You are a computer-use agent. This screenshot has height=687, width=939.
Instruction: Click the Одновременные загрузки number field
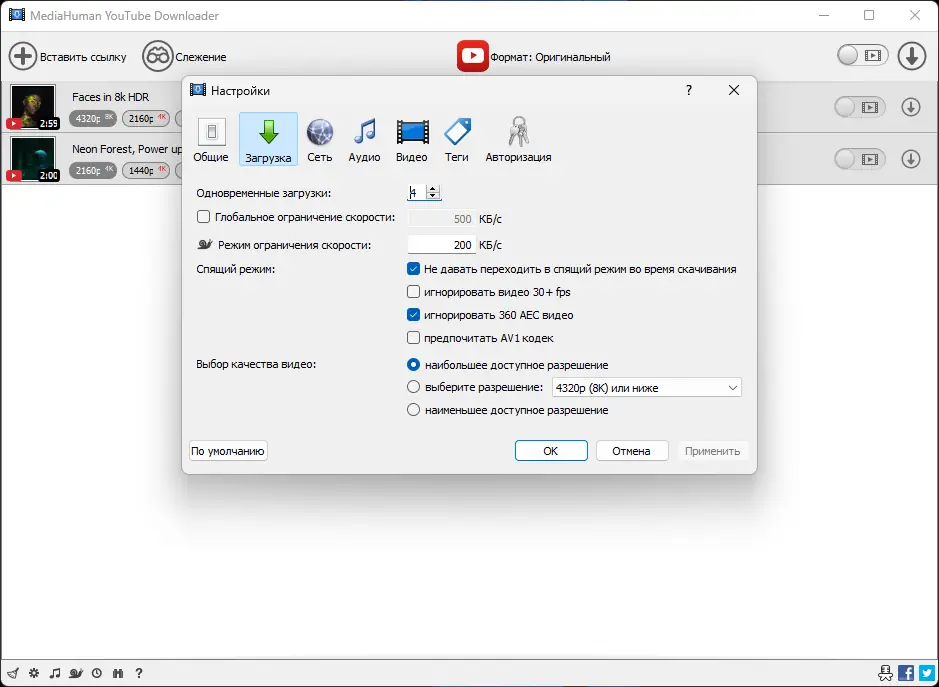tap(417, 192)
